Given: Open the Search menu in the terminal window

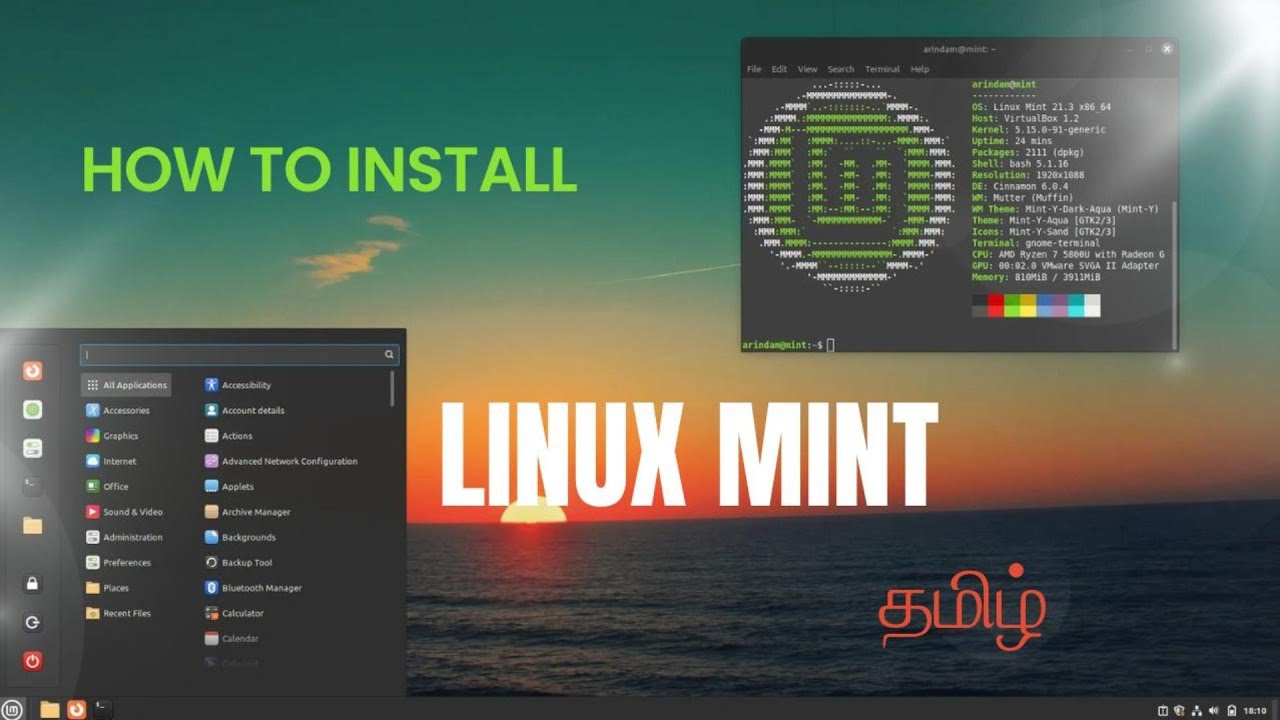Looking at the screenshot, I should (841, 69).
